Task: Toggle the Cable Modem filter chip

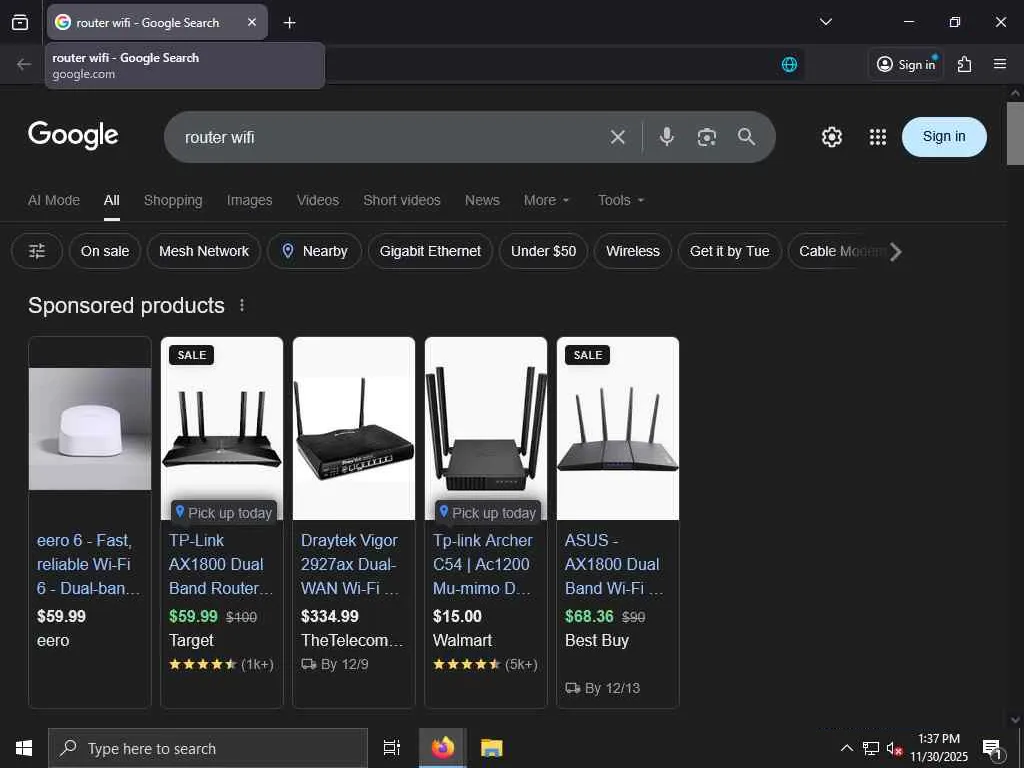Action: (837, 251)
